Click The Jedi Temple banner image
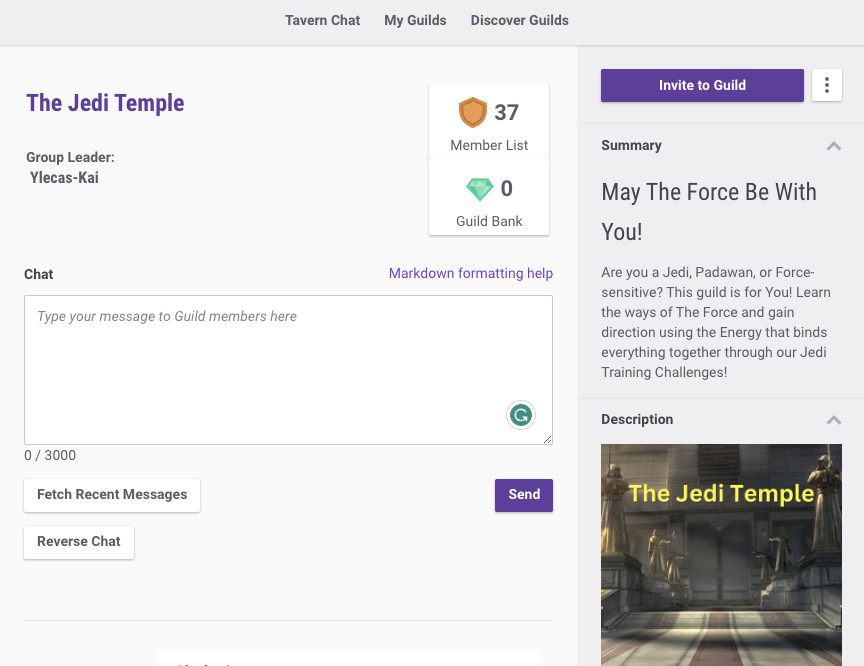864x666 pixels. (721, 555)
